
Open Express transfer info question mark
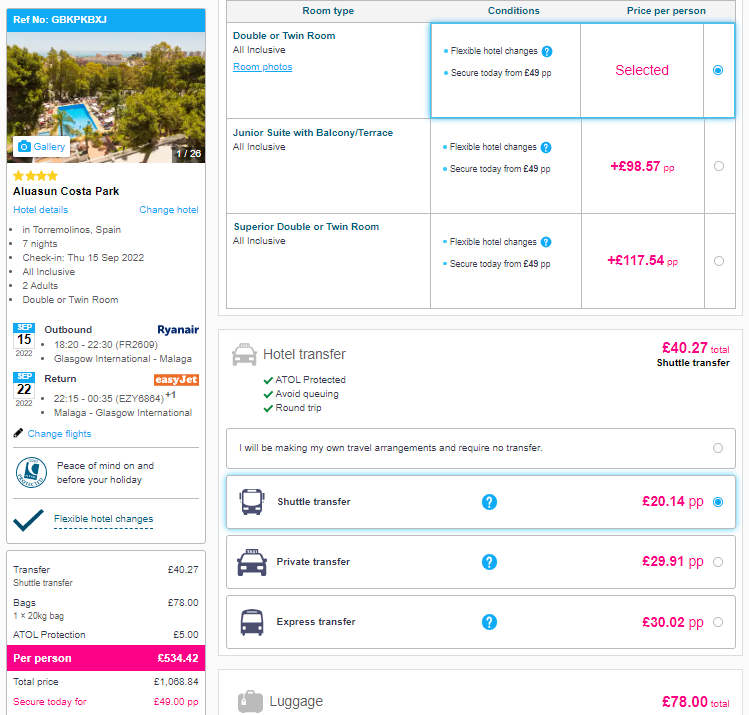(x=489, y=622)
